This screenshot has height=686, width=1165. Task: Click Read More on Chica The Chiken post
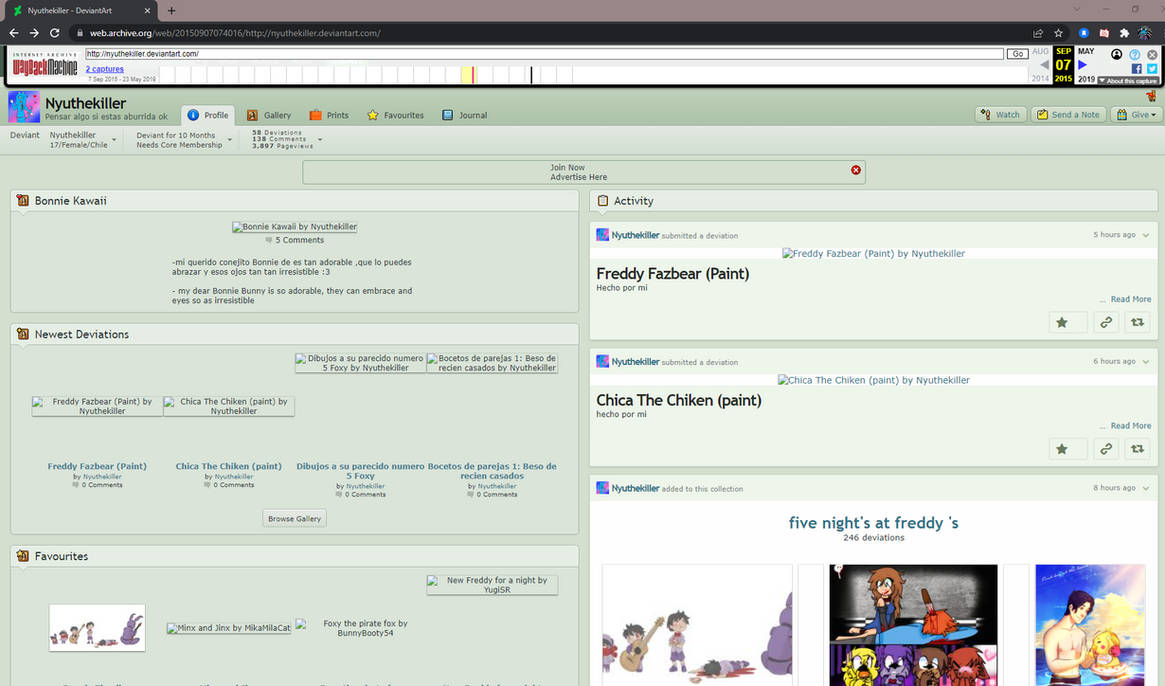[1130, 426]
